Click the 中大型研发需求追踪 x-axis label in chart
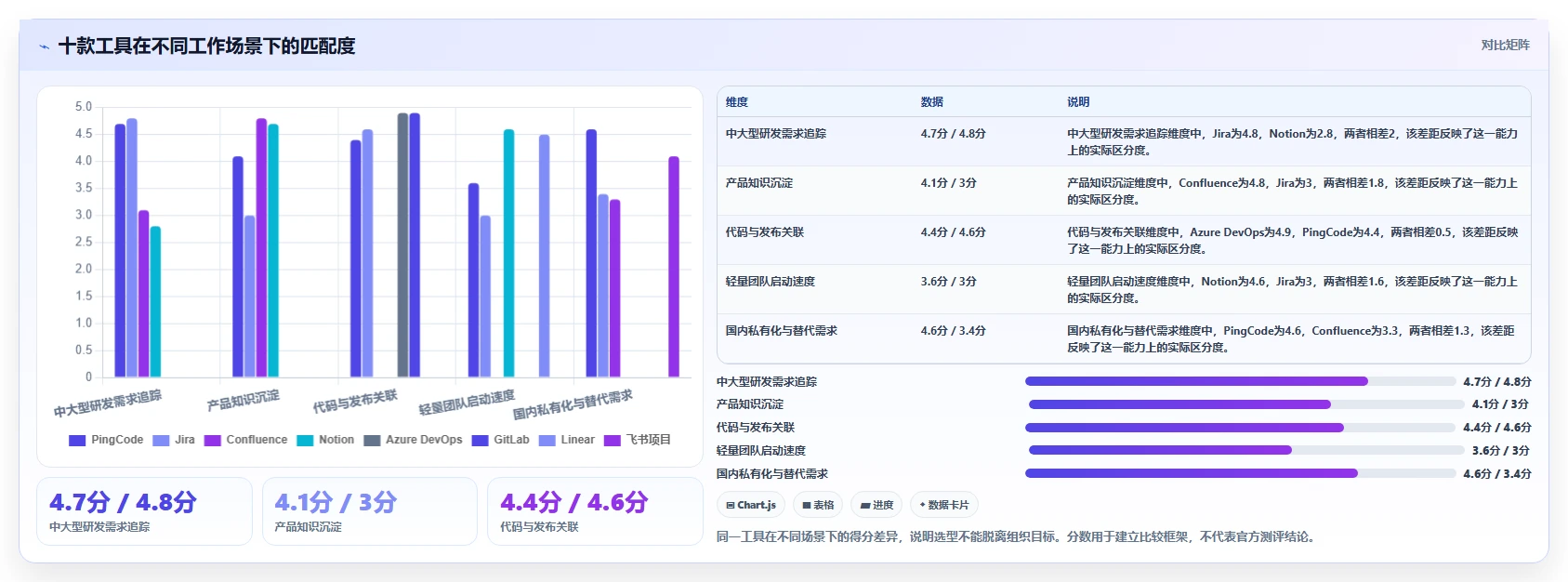The image size is (1568, 582). coord(108,403)
